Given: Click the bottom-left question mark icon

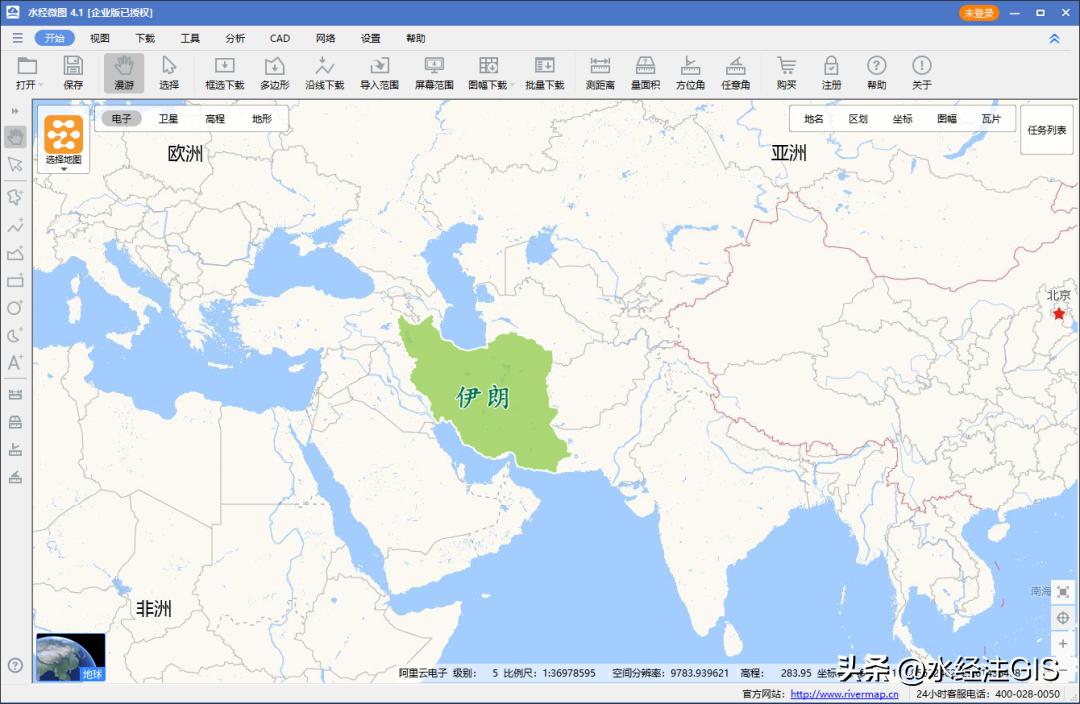Looking at the screenshot, I should click(15, 665).
